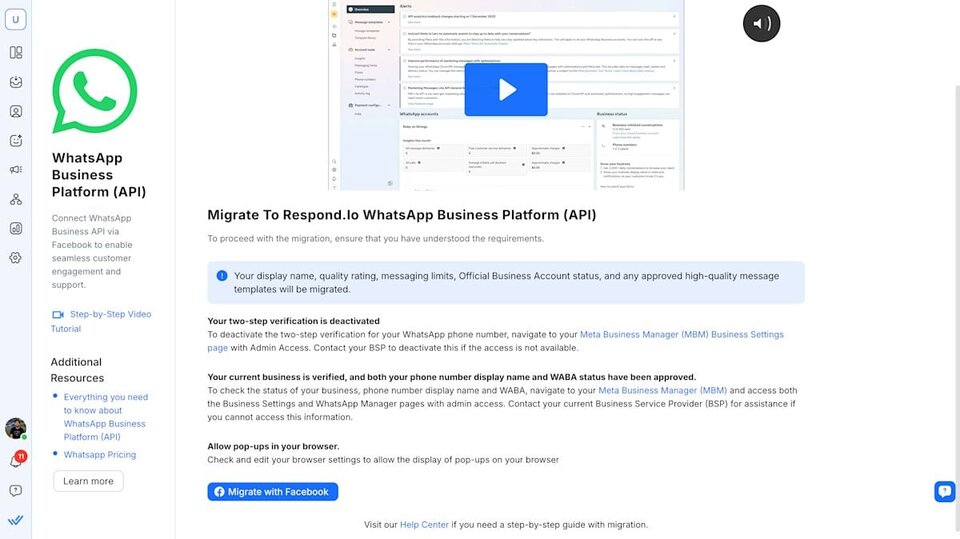Click the 'Additional Resources' heading
The height and width of the screenshot is (539, 960).
coord(77,370)
